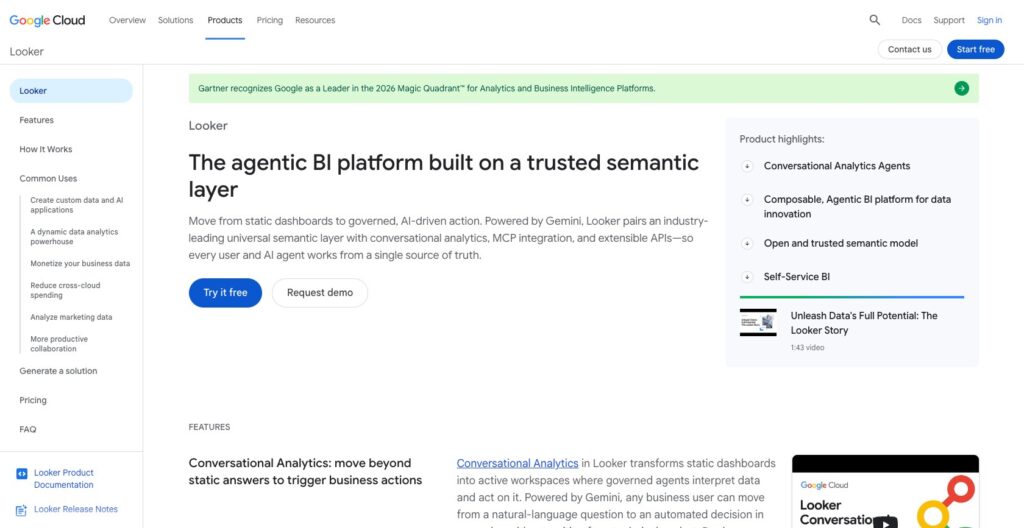Open Analyze marketing data
Screen dimensions: 1024x528
[71, 318]
